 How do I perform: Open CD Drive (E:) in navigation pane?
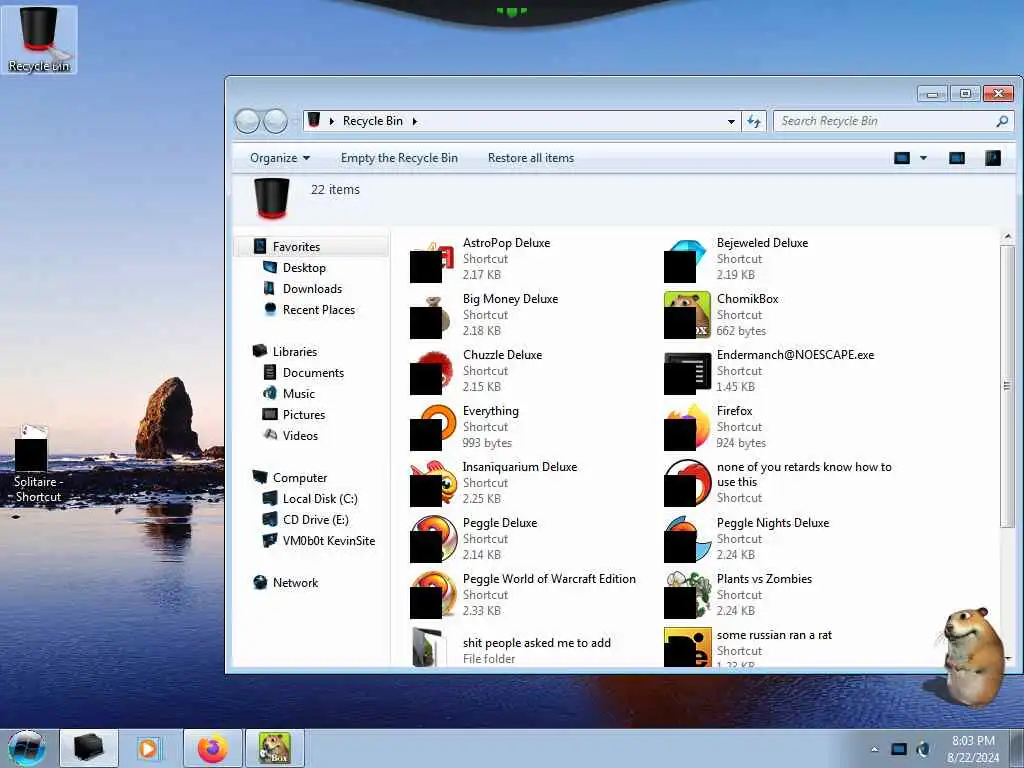coord(315,519)
